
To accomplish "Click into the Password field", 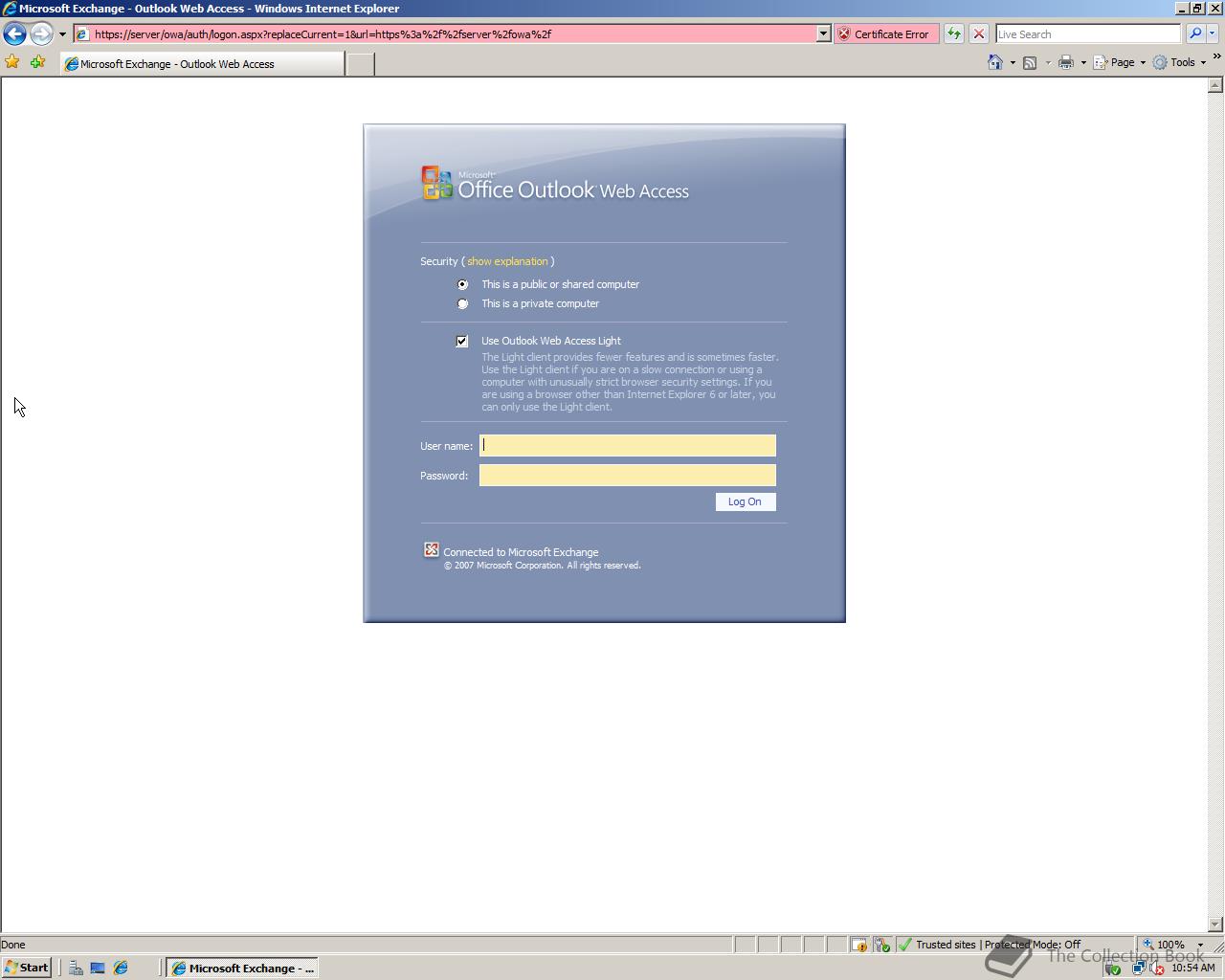I will pyautogui.click(x=628, y=475).
